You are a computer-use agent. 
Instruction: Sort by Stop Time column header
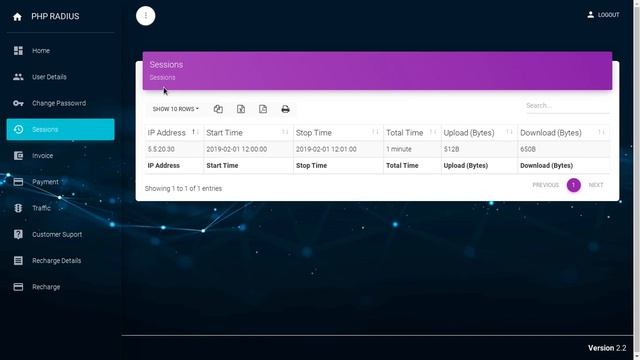[338, 133]
